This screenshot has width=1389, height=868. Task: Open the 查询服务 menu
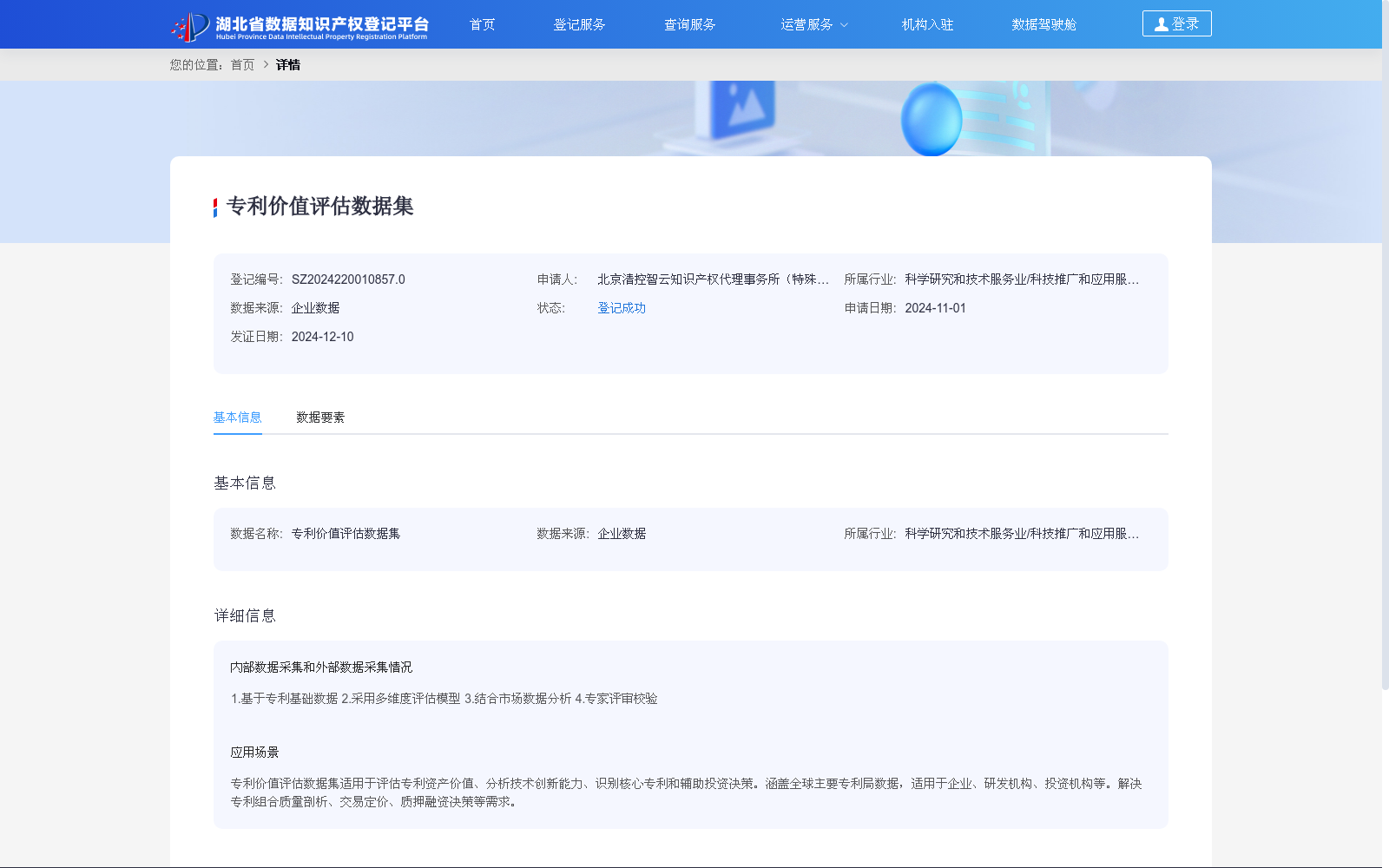pos(689,24)
